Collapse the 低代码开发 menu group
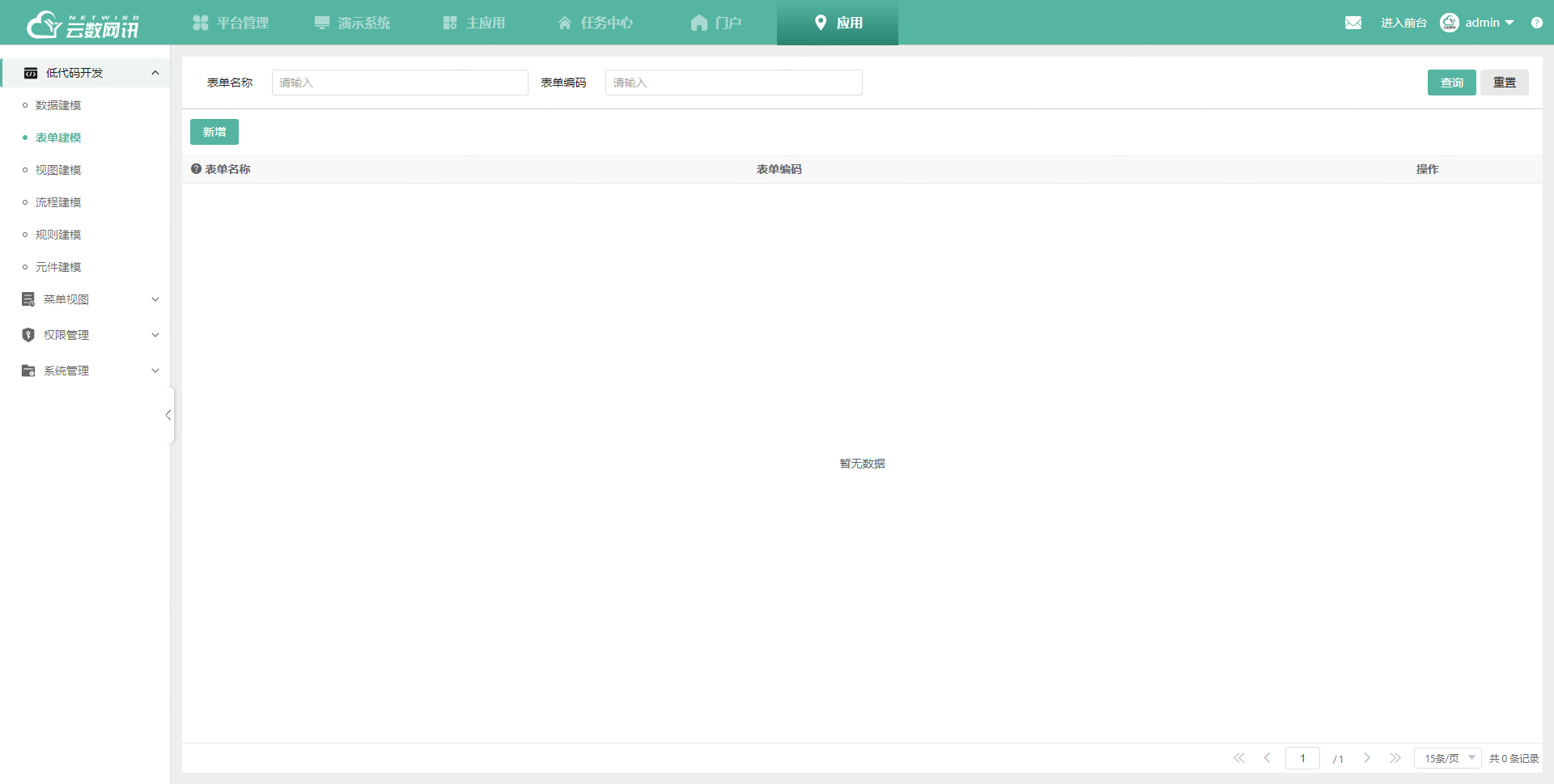 click(x=155, y=73)
